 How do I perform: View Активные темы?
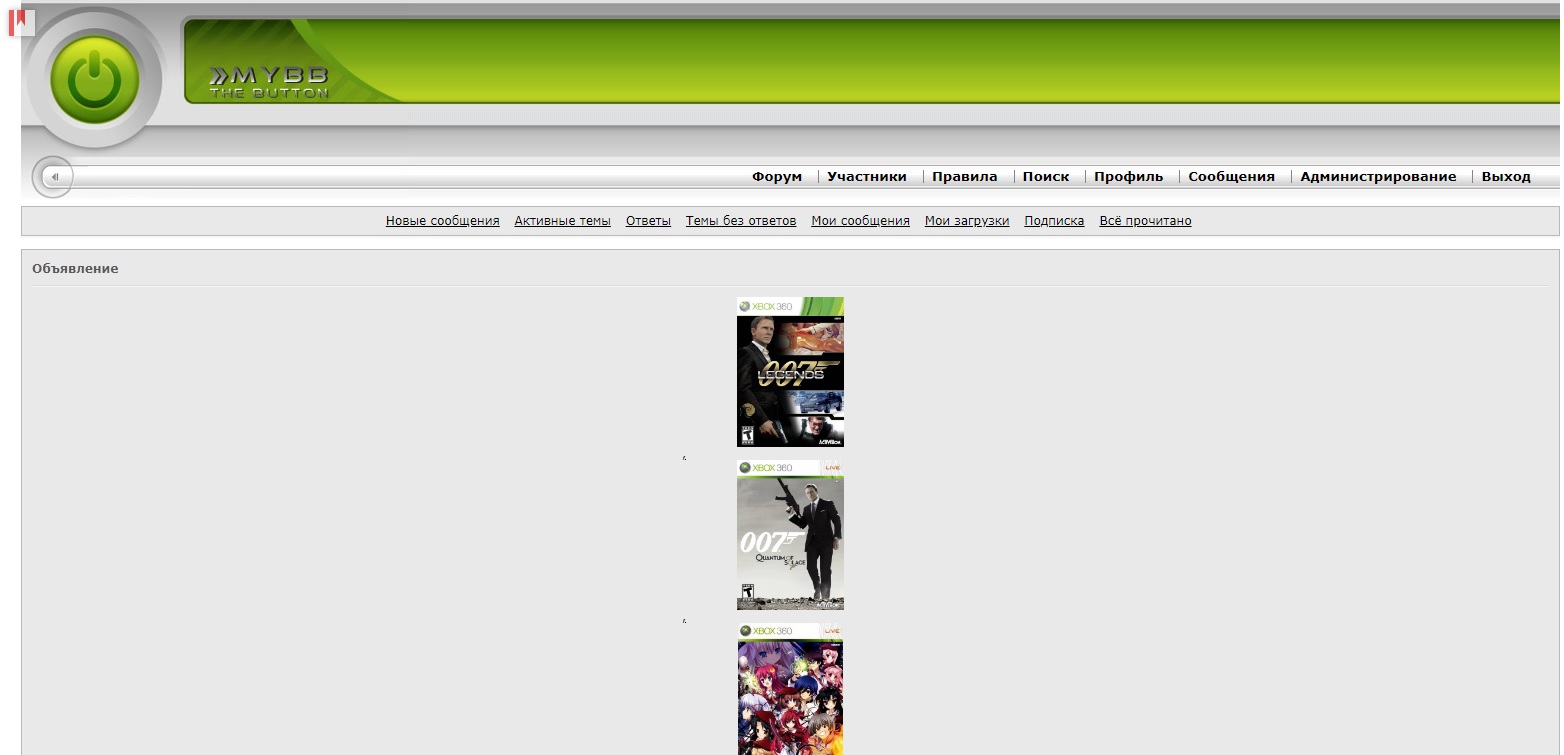(x=563, y=221)
